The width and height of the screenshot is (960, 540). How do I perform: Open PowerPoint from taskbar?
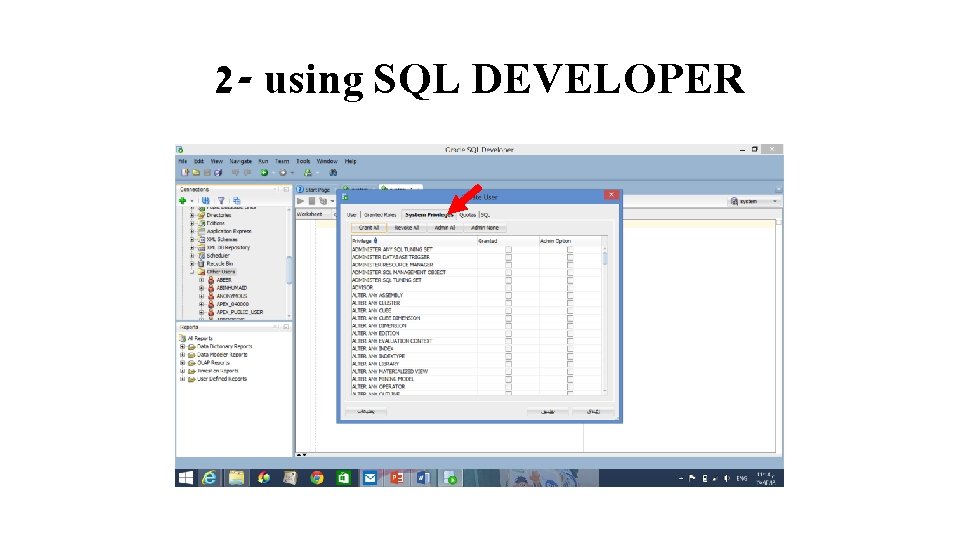(x=397, y=478)
